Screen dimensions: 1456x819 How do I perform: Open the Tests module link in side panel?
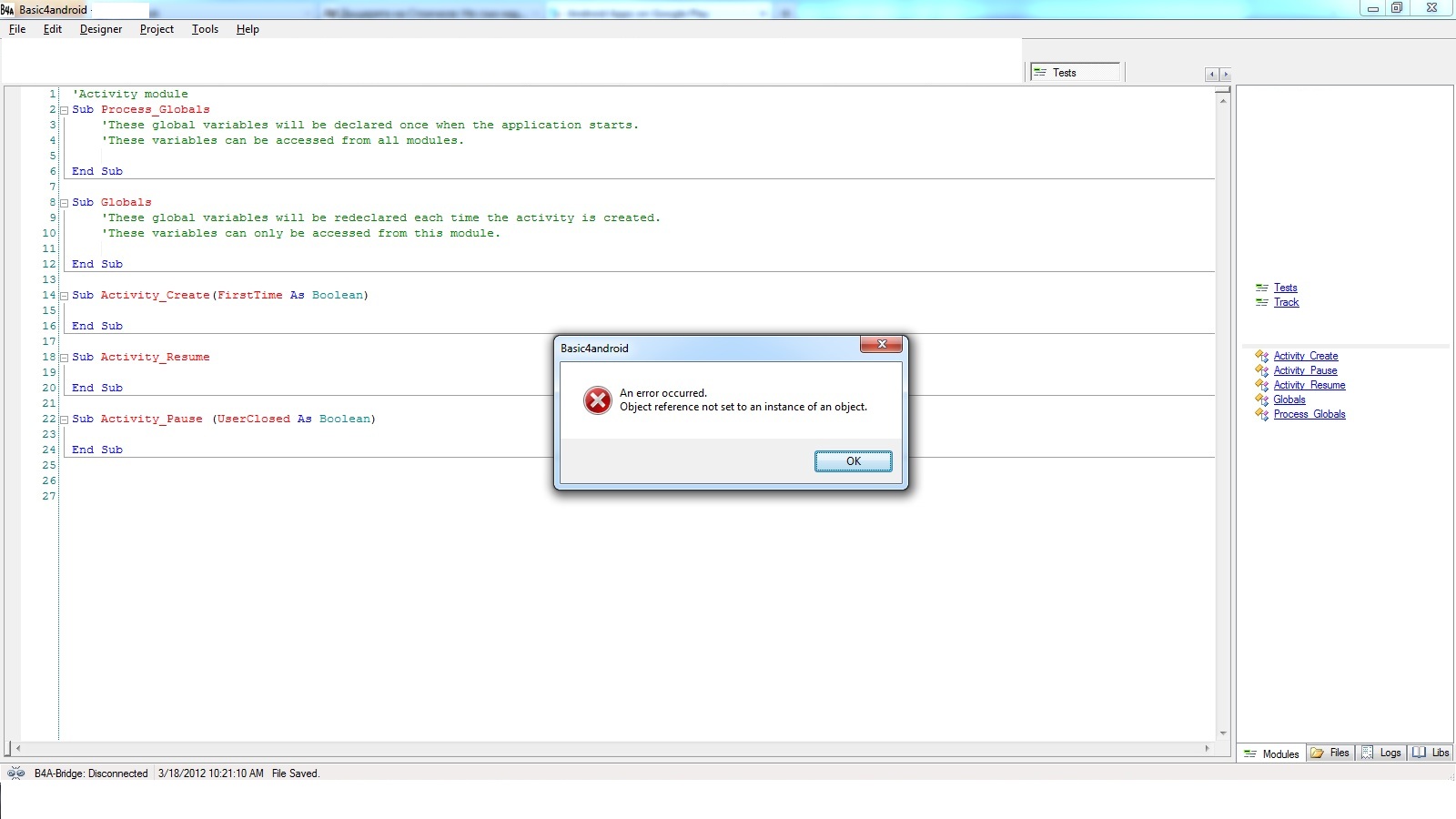(1285, 288)
